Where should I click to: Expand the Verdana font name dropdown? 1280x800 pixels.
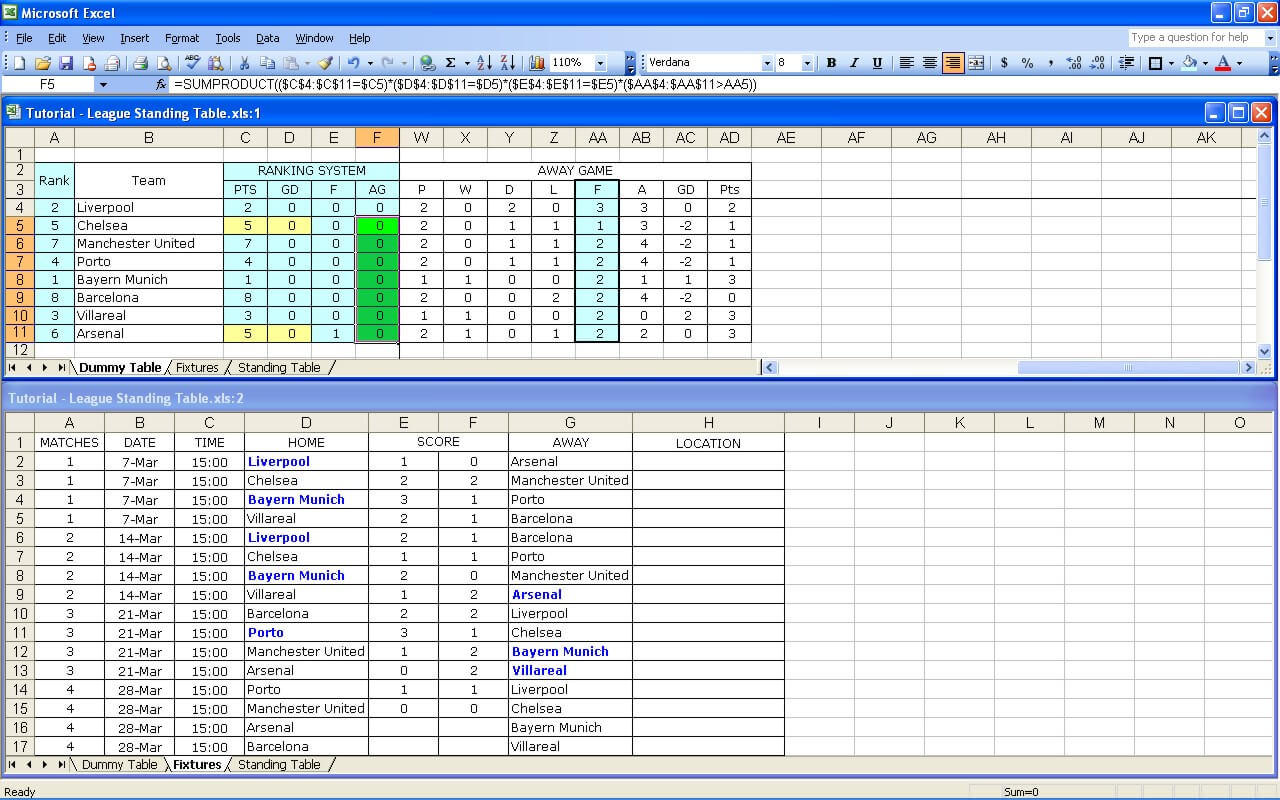pos(767,63)
